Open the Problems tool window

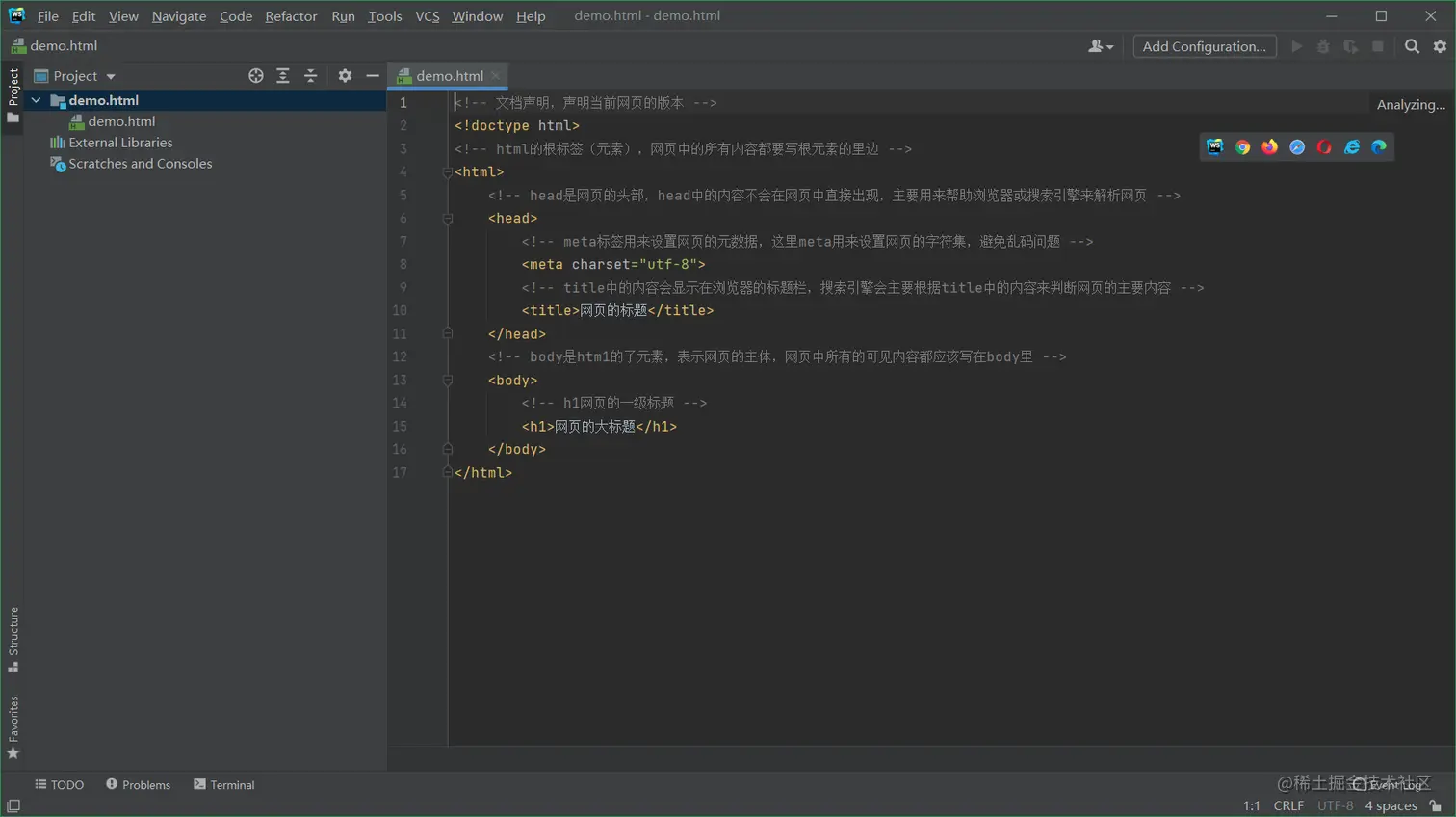coord(139,785)
